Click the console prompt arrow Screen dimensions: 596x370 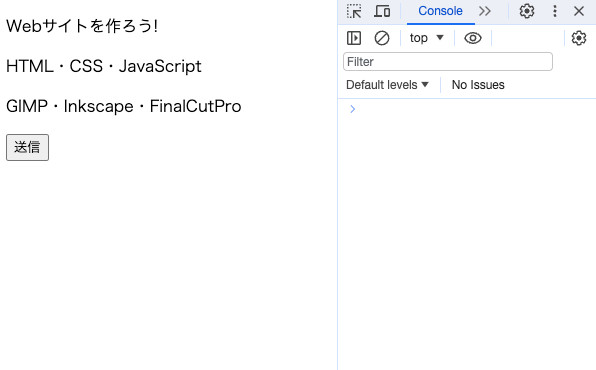[x=352, y=109]
